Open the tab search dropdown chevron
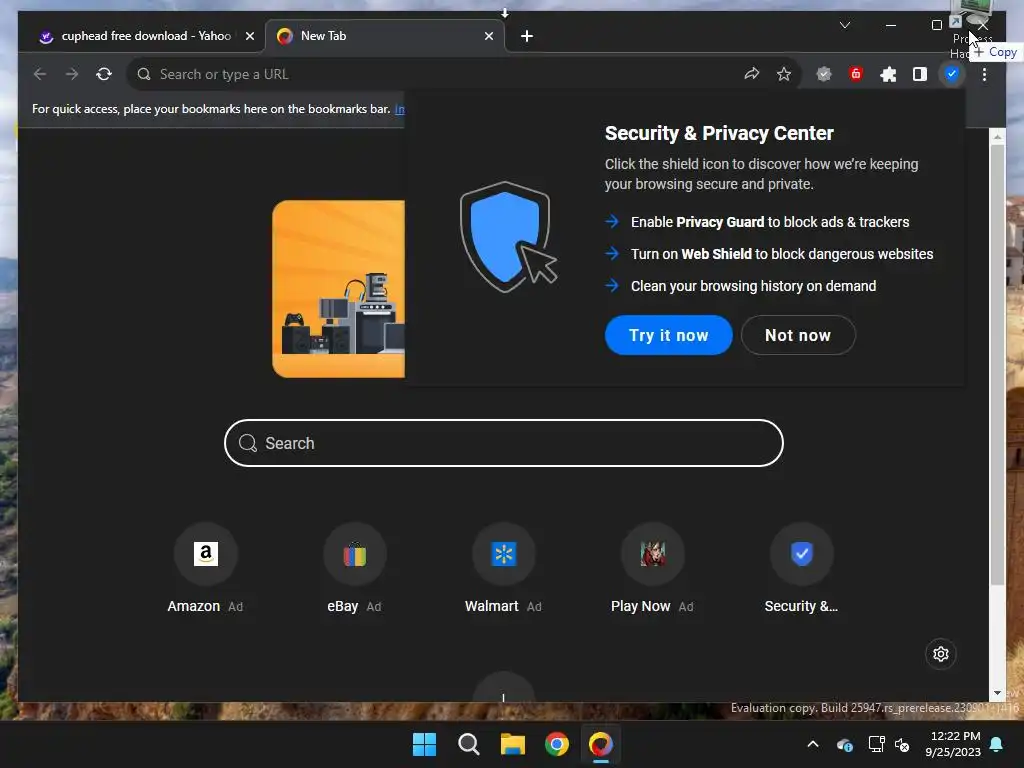This screenshot has width=1024, height=768. [844, 25]
